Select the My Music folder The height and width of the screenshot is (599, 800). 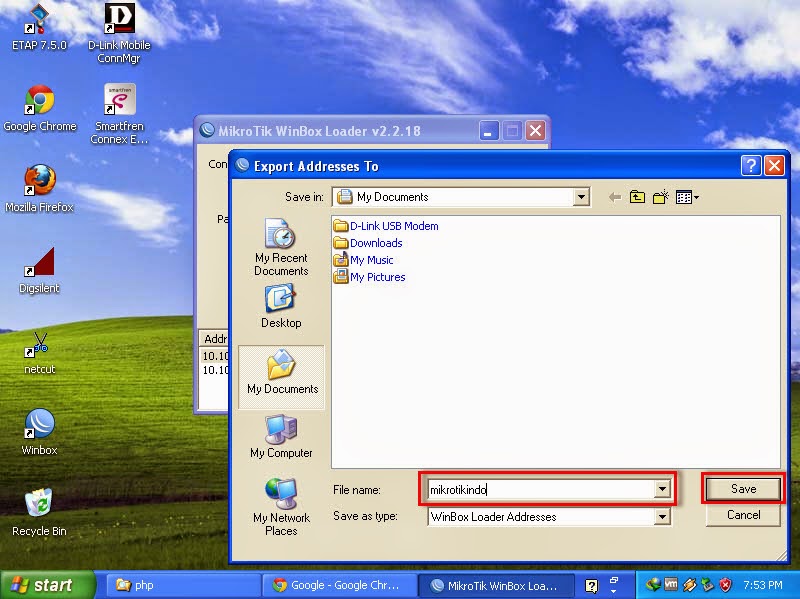click(363, 260)
